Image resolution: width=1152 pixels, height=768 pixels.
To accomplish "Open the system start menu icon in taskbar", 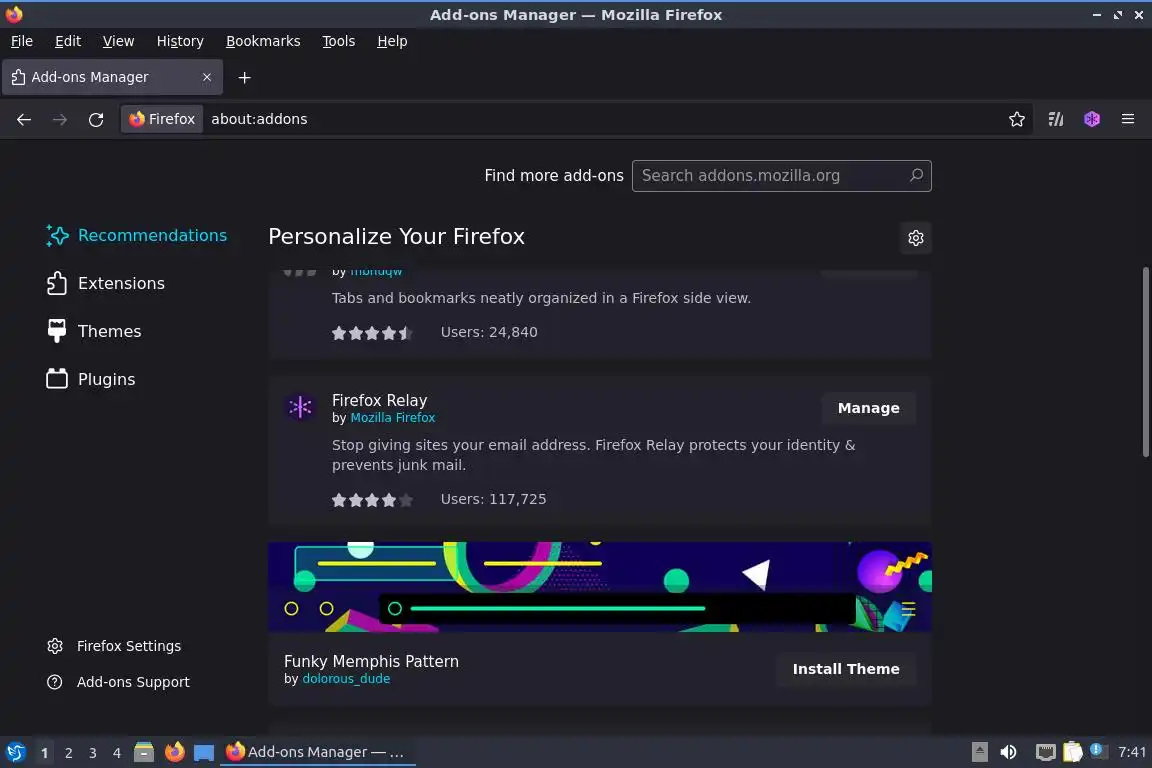I will (x=15, y=752).
